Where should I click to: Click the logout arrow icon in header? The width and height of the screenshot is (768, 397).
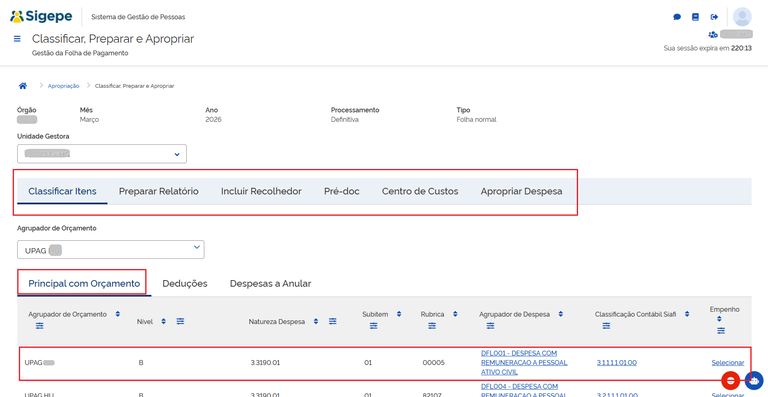pos(714,17)
